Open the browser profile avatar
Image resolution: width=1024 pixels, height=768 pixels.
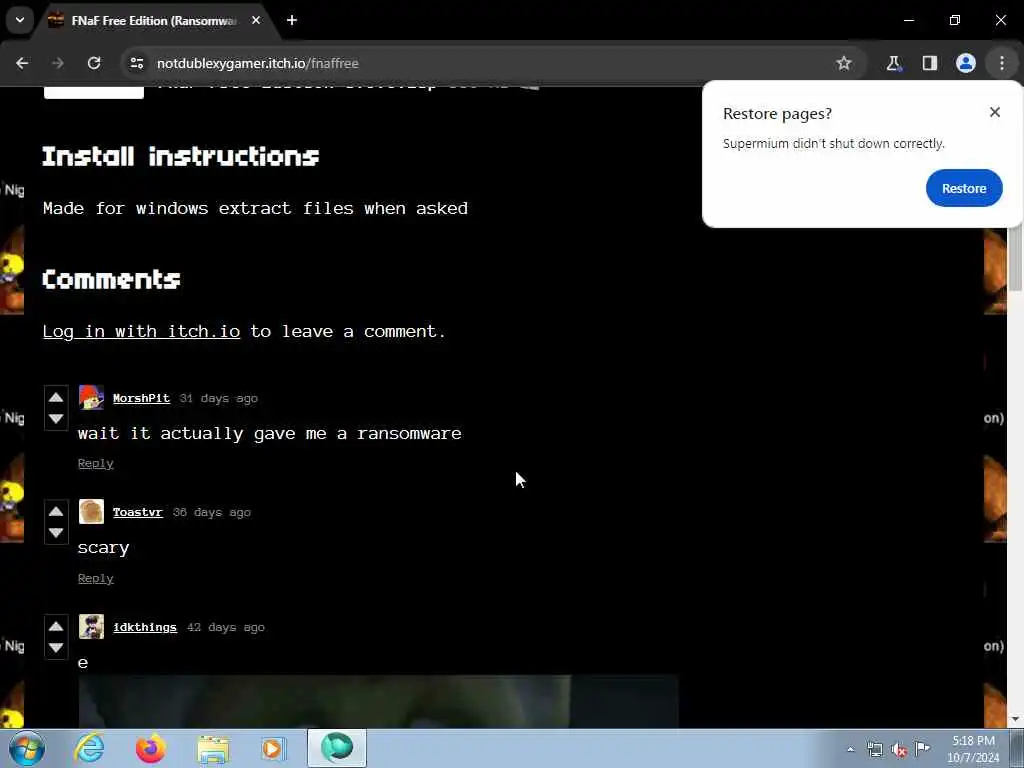(966, 63)
